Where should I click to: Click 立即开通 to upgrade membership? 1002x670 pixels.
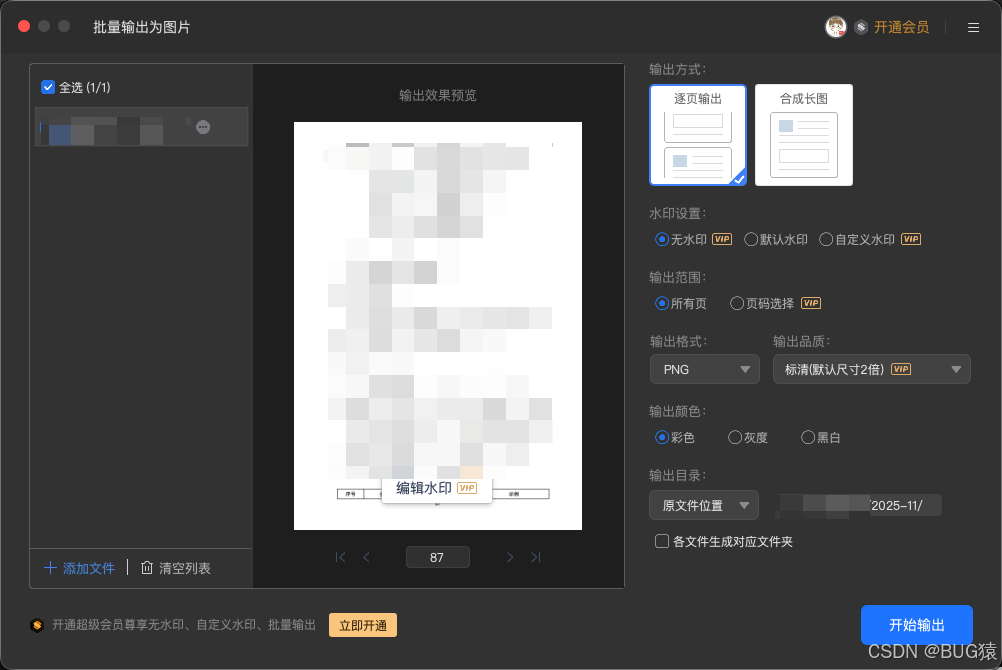pos(362,624)
